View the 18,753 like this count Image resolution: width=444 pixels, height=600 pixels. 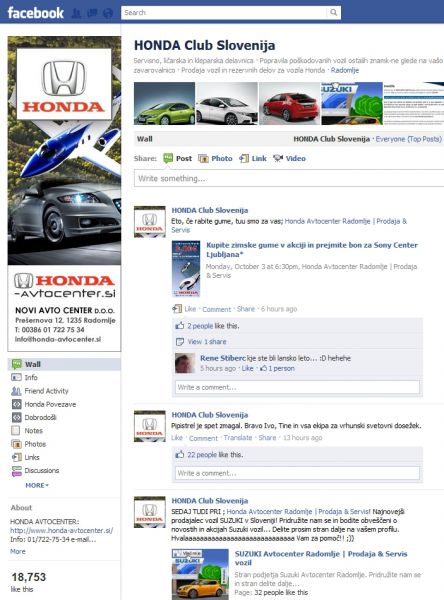28,577
